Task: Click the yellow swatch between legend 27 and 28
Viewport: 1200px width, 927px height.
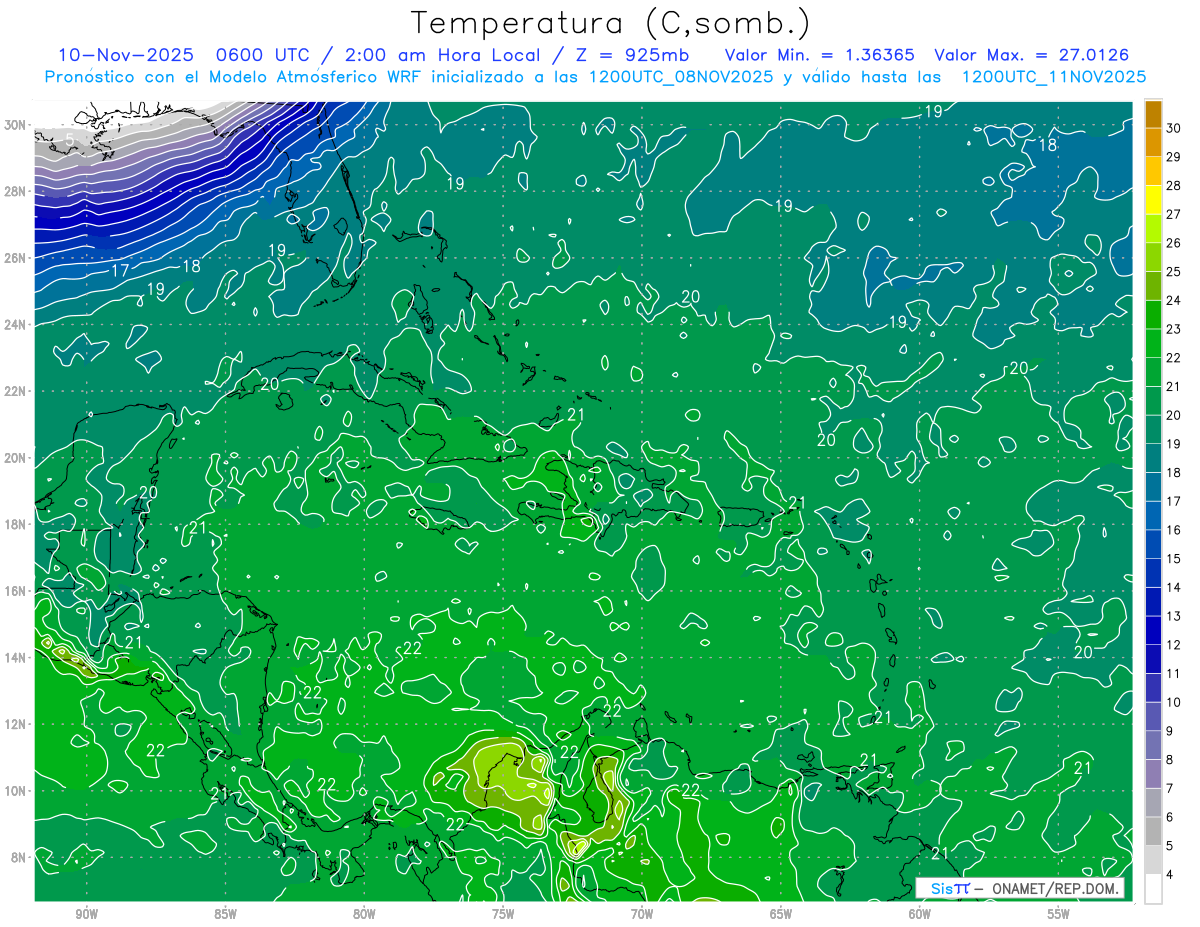Action: [x=1153, y=199]
